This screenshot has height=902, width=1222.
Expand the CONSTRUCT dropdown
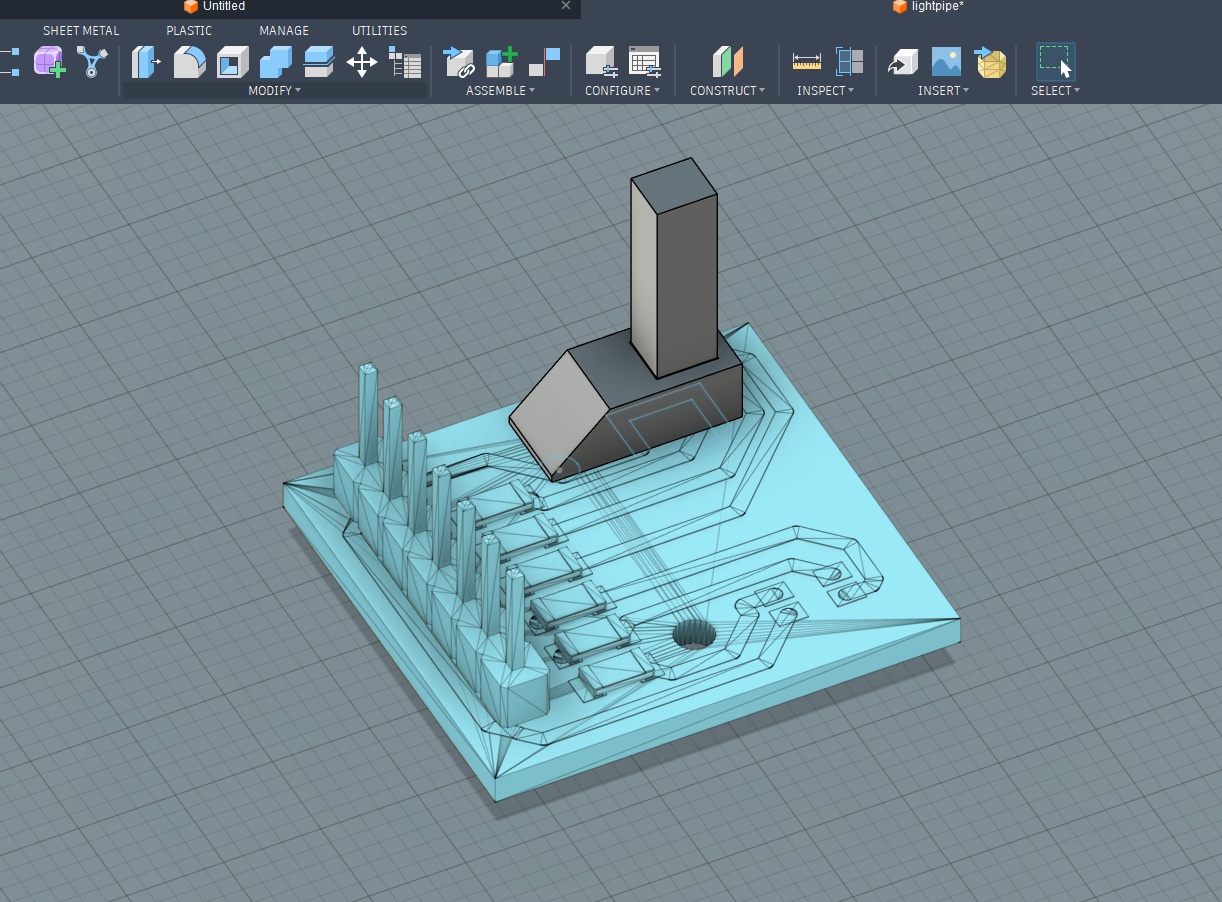(x=727, y=90)
